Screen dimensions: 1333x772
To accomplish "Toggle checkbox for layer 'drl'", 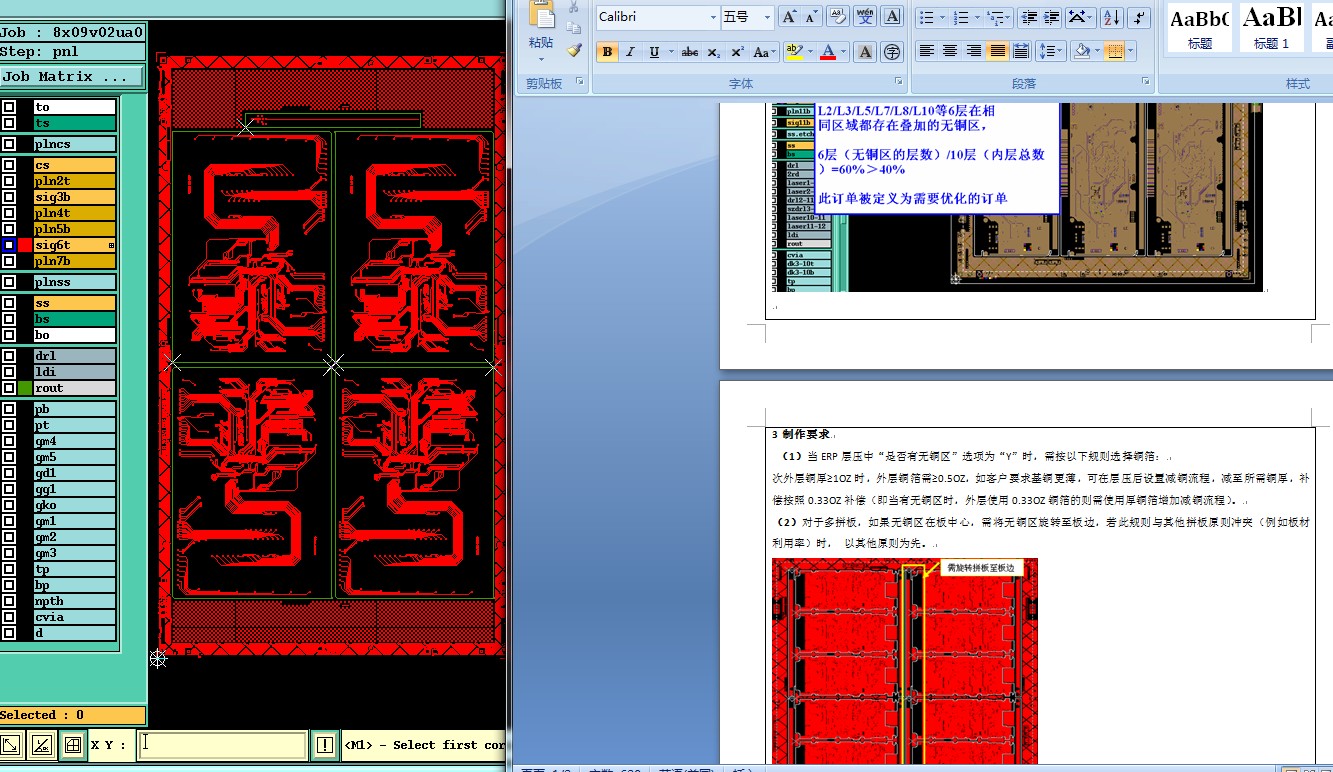I will 9,356.
